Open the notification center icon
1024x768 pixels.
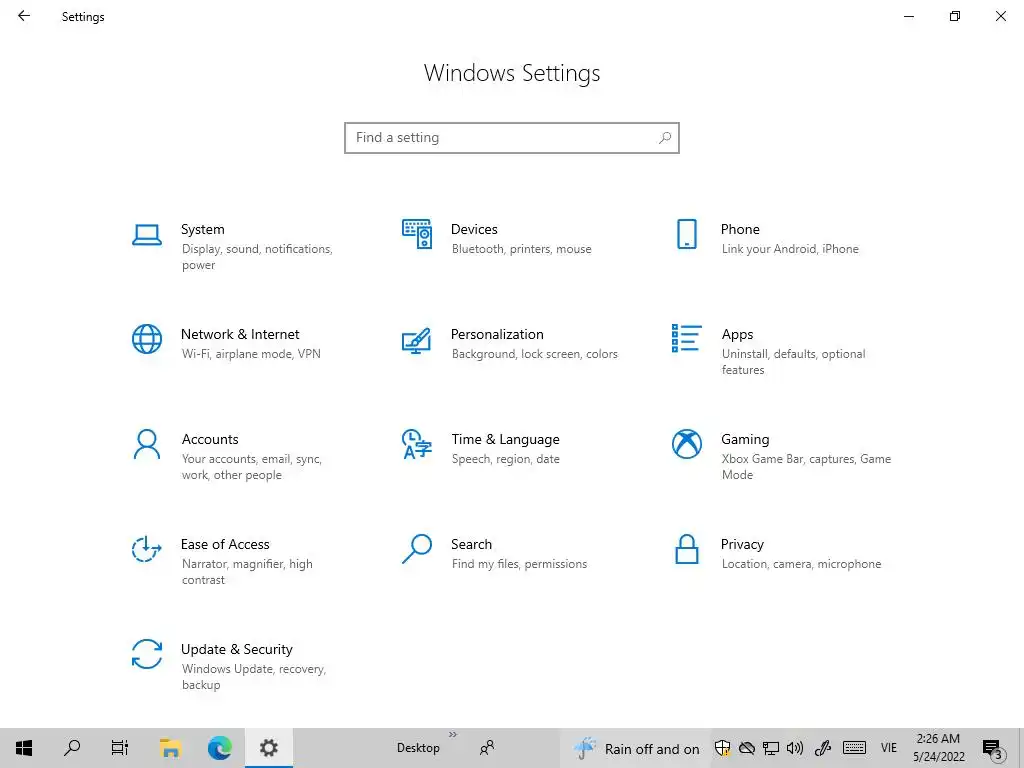993,748
